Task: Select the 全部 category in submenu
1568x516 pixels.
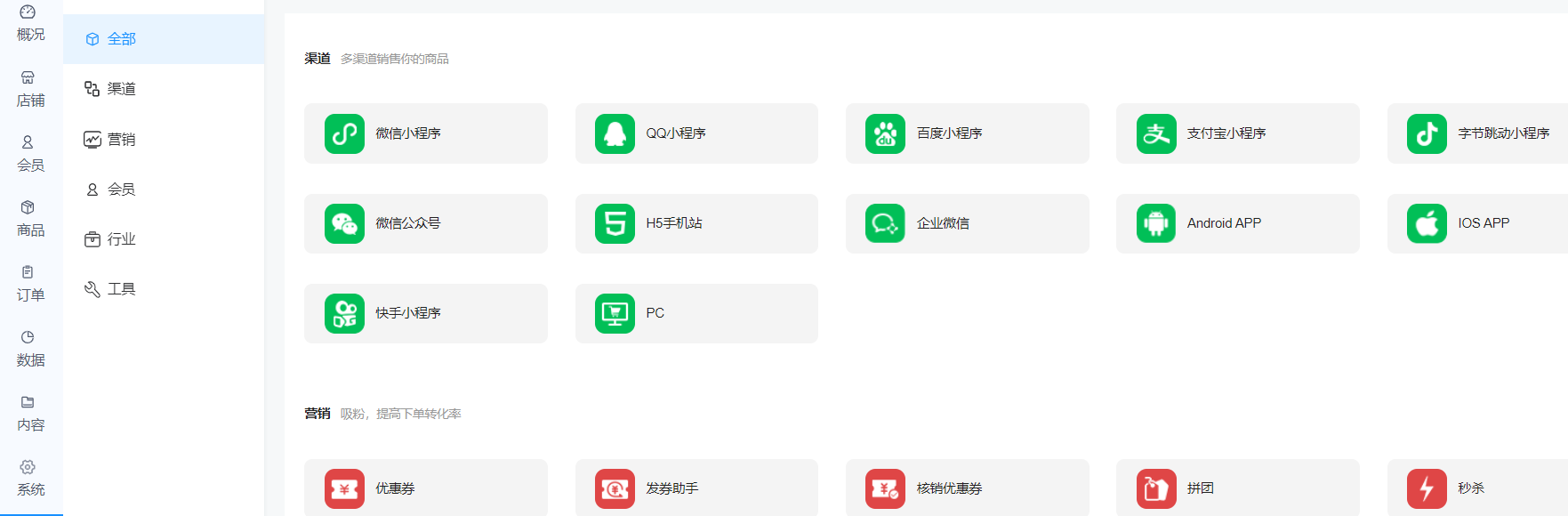Action: tap(164, 39)
